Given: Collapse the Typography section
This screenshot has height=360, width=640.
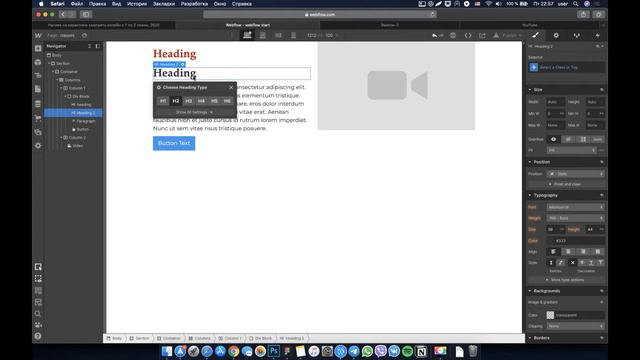Looking at the screenshot, I should [530, 196].
